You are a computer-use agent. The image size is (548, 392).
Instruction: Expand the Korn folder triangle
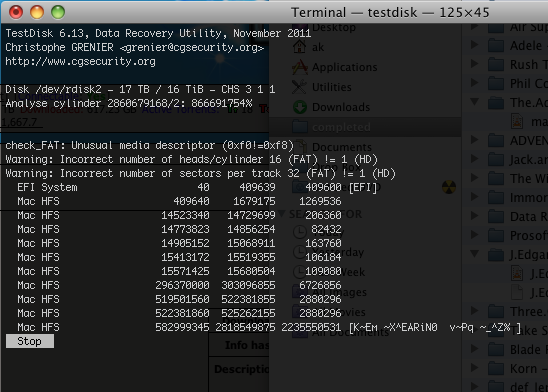pos(474,368)
